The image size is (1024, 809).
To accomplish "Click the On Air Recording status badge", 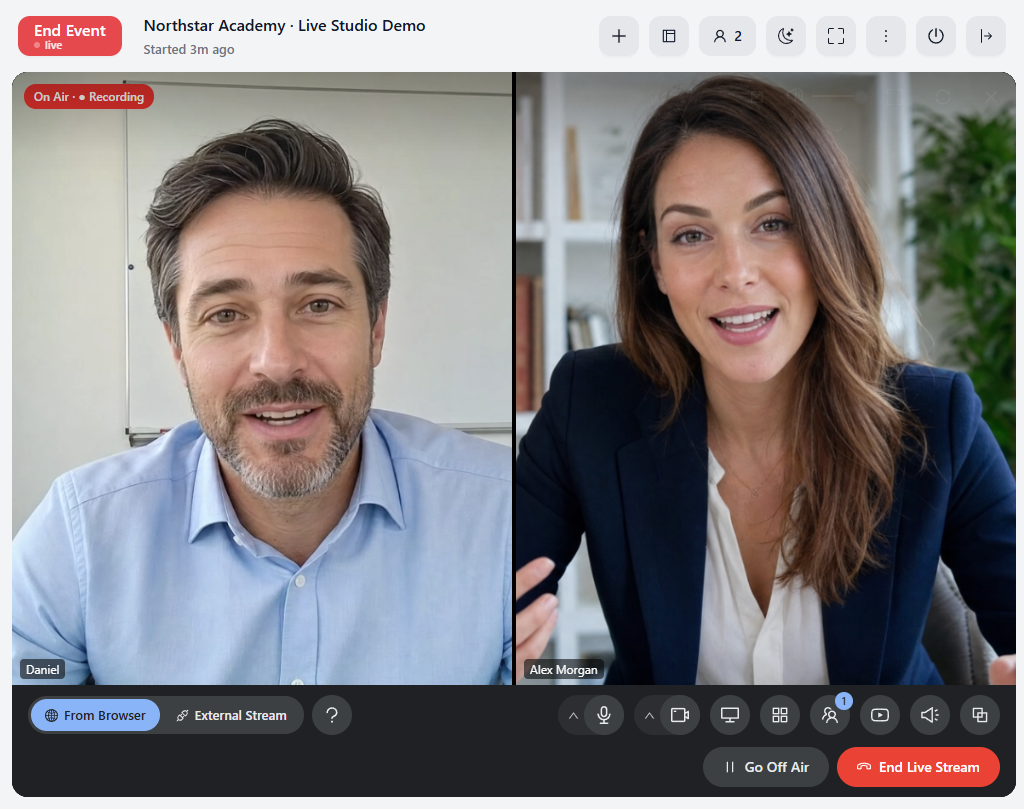I will pos(89,97).
